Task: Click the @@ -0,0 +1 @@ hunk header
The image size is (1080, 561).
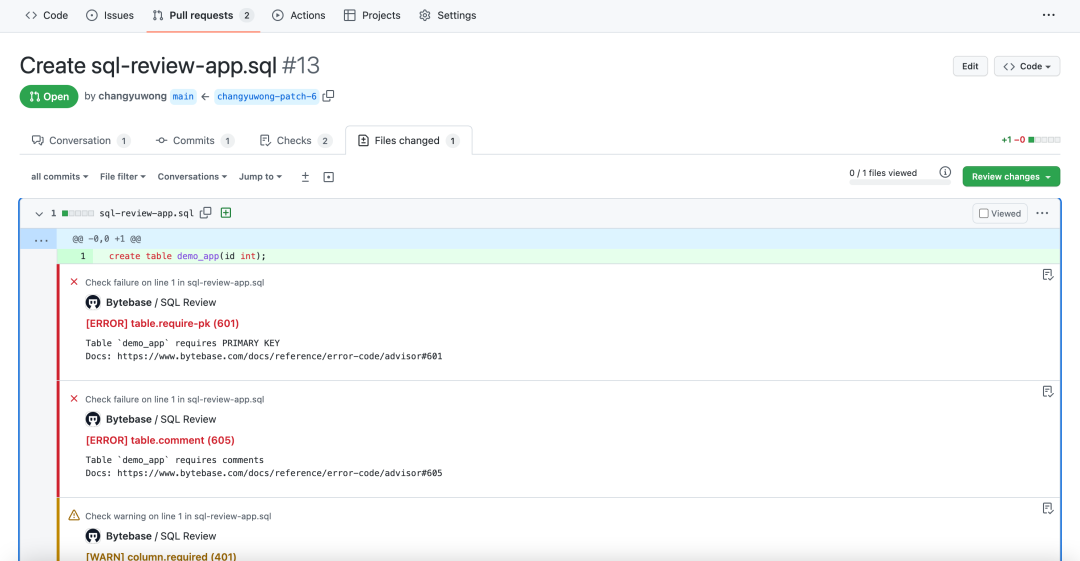Action: (x=107, y=239)
